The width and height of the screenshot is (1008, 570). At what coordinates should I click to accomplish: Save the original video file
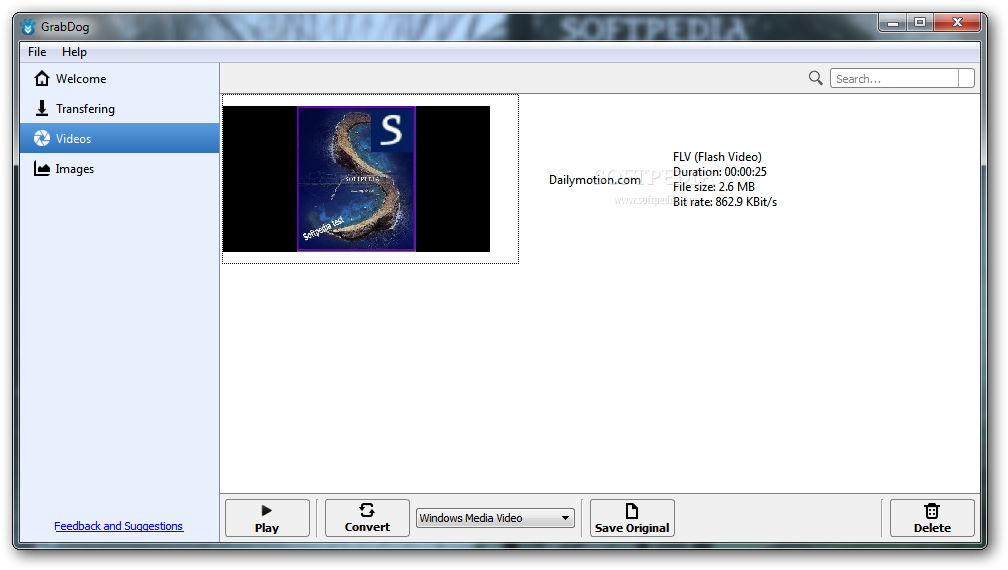coord(632,518)
